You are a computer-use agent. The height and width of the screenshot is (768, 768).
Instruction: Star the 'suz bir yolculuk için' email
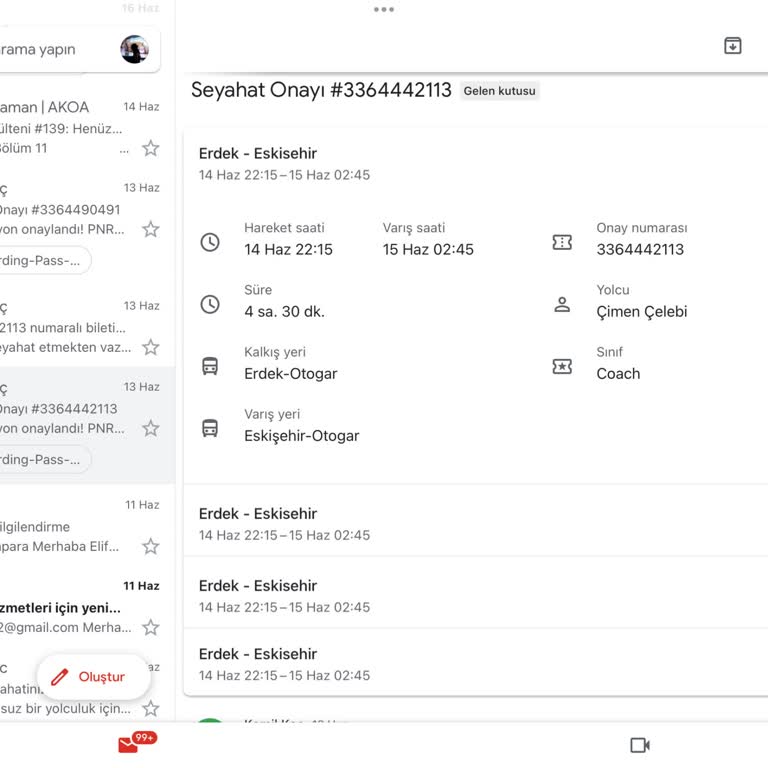(x=150, y=708)
